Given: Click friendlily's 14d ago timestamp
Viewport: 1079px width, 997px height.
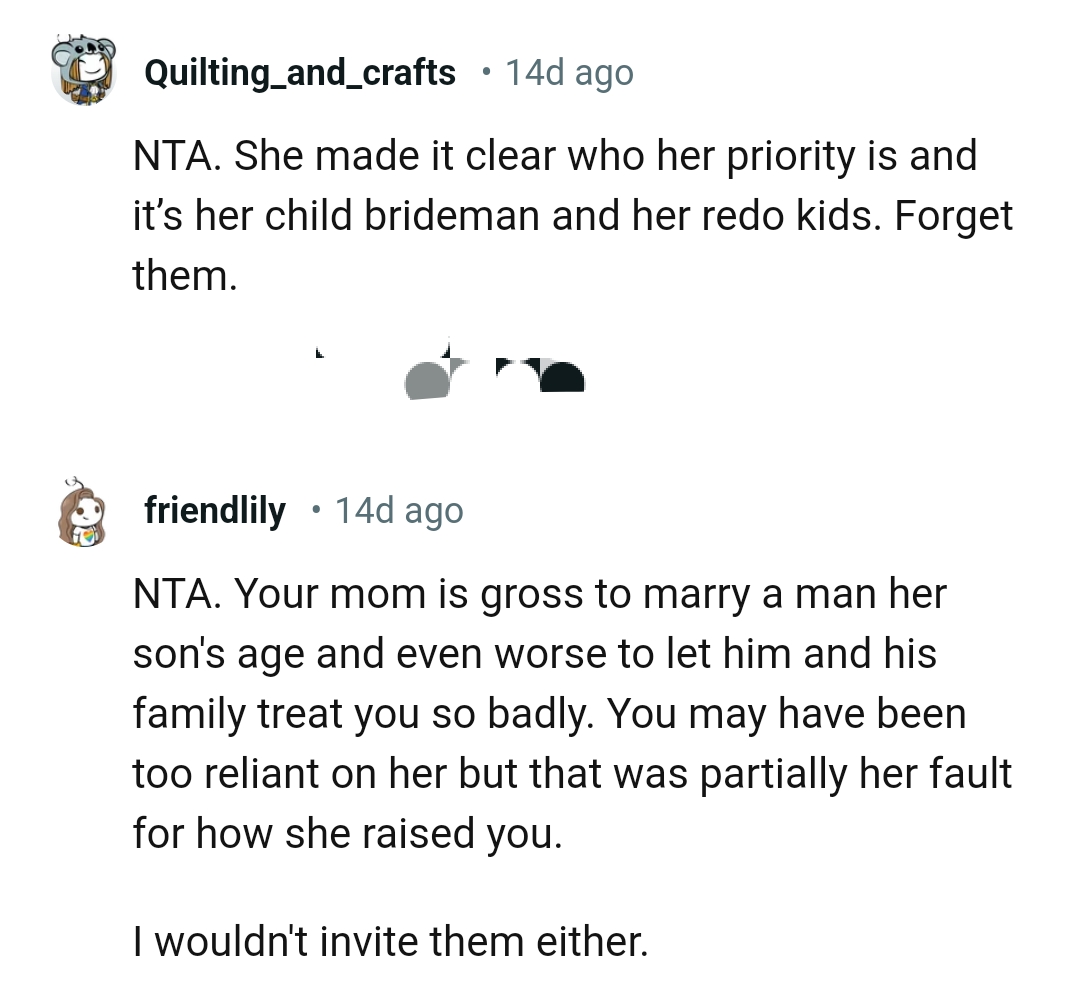Looking at the screenshot, I should tap(399, 510).
